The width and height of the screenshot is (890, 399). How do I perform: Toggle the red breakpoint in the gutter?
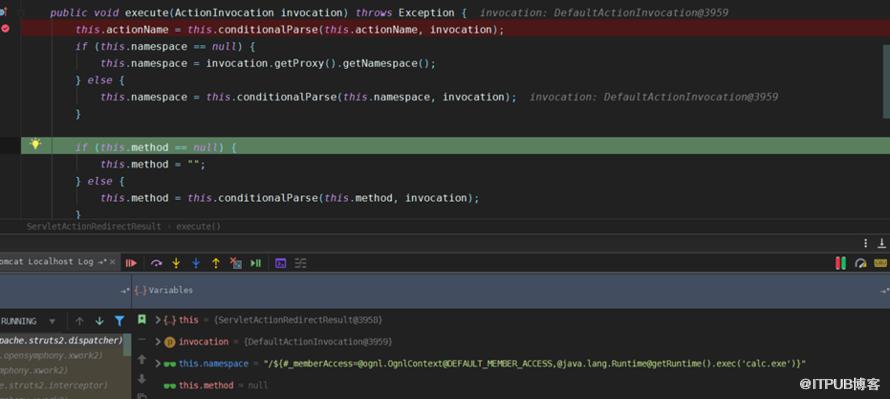pyautogui.click(x=6, y=29)
